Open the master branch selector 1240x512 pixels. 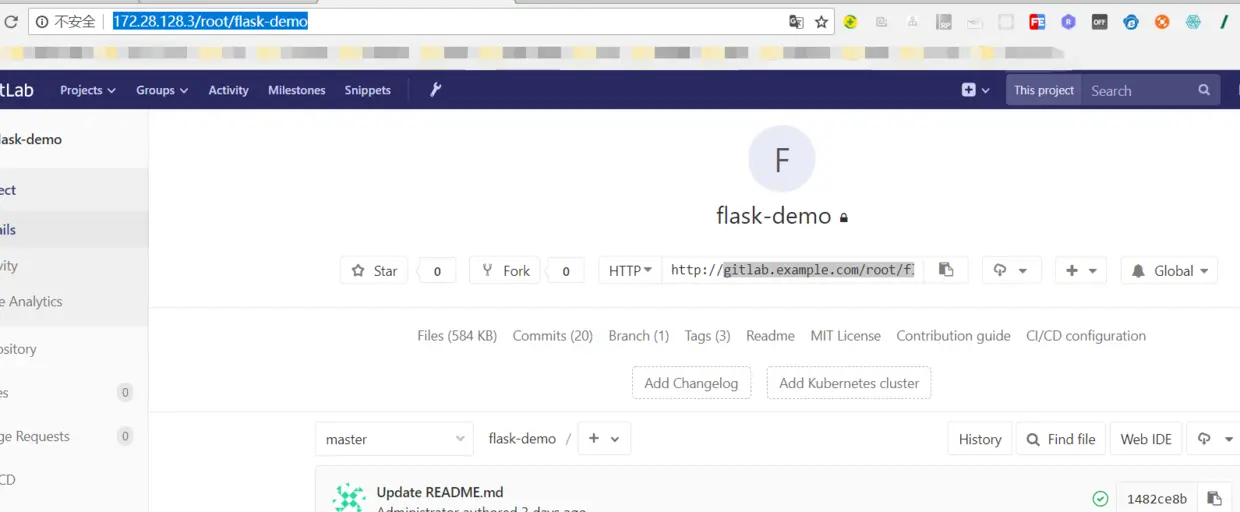(x=394, y=439)
